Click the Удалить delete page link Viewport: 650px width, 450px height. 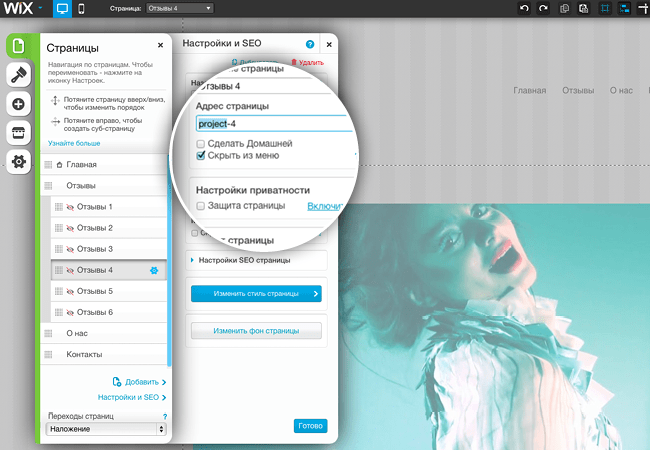(x=307, y=63)
